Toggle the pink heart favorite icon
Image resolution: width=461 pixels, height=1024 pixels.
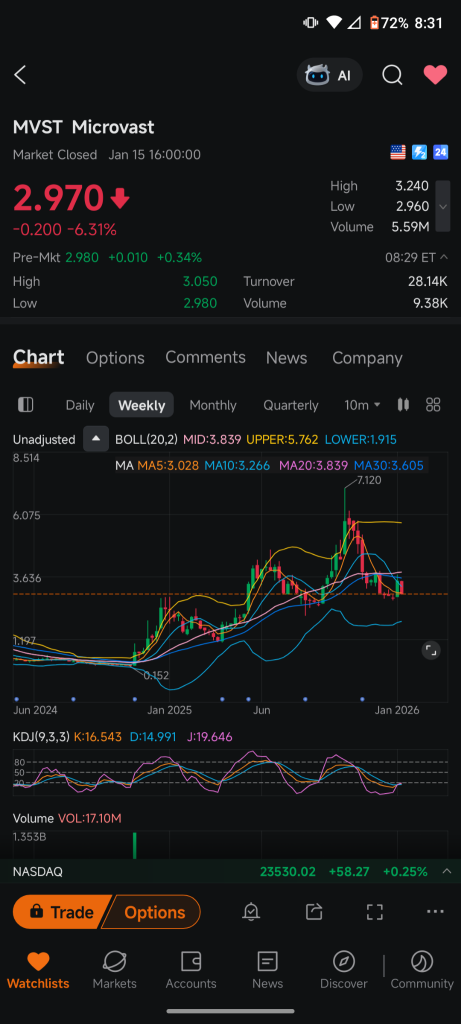(x=435, y=75)
